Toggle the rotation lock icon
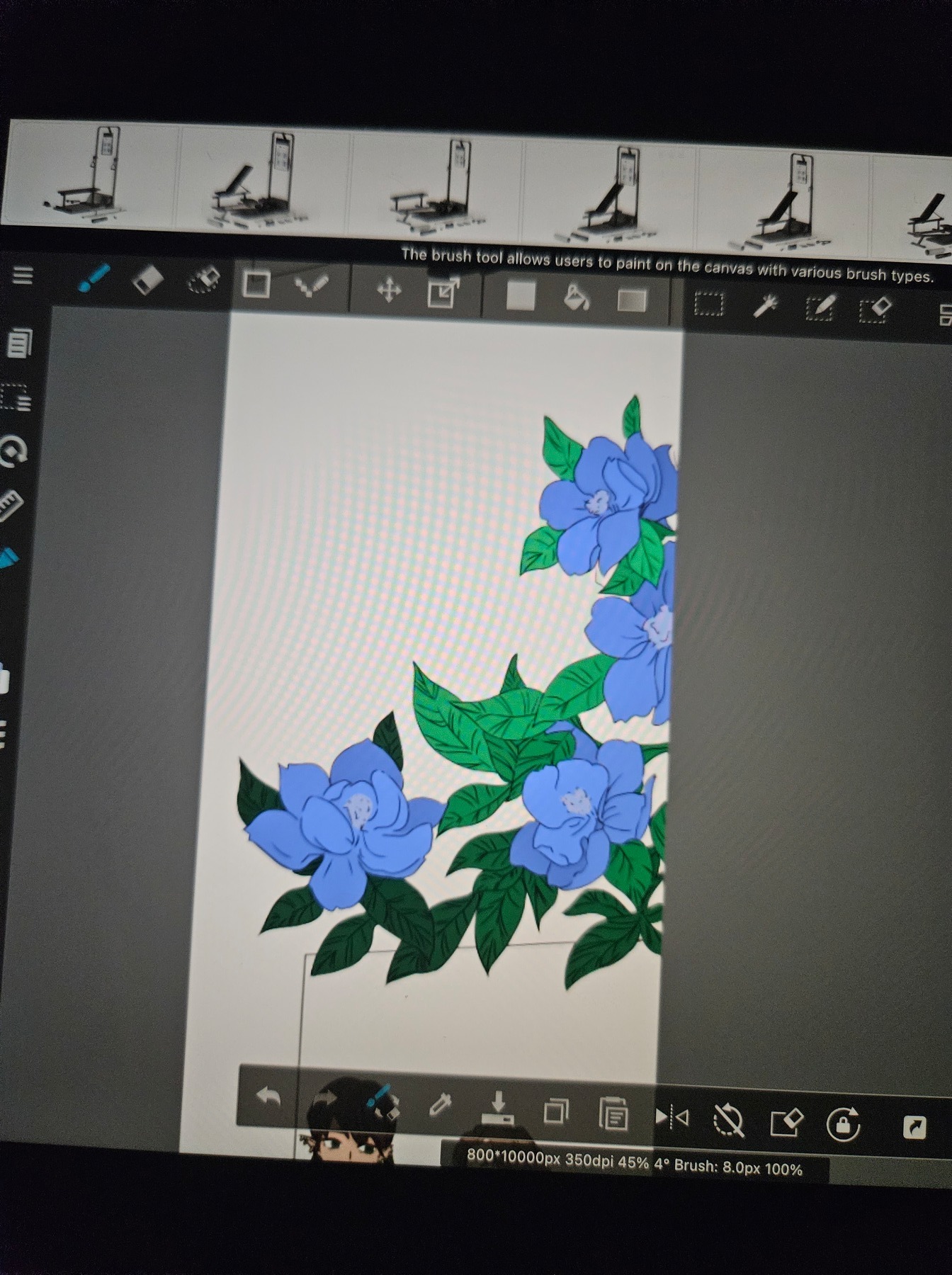The width and height of the screenshot is (952, 1275). coord(843,1124)
